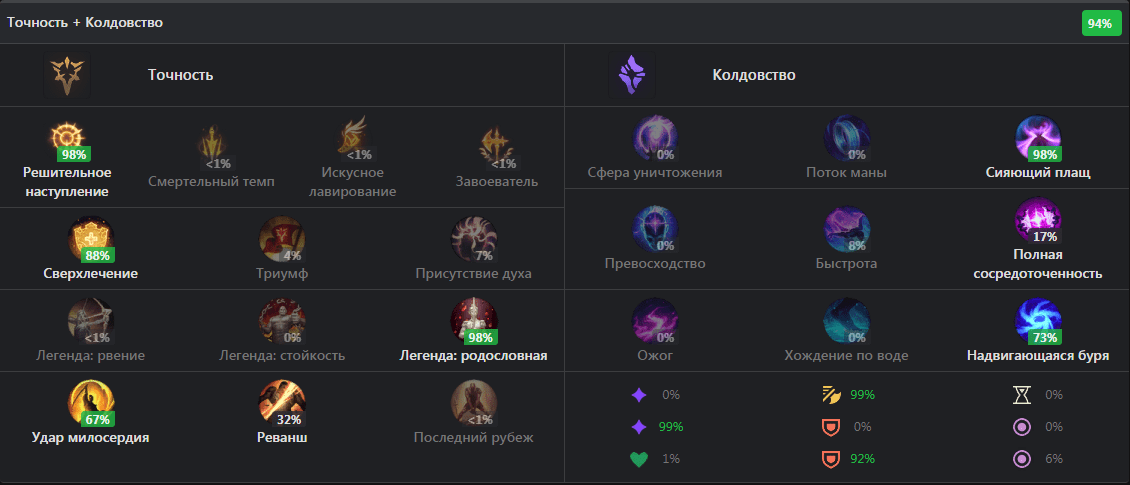This screenshot has height=485, width=1130.
Task: Select the Надвигающаяся буря rune icon
Action: (1038, 321)
